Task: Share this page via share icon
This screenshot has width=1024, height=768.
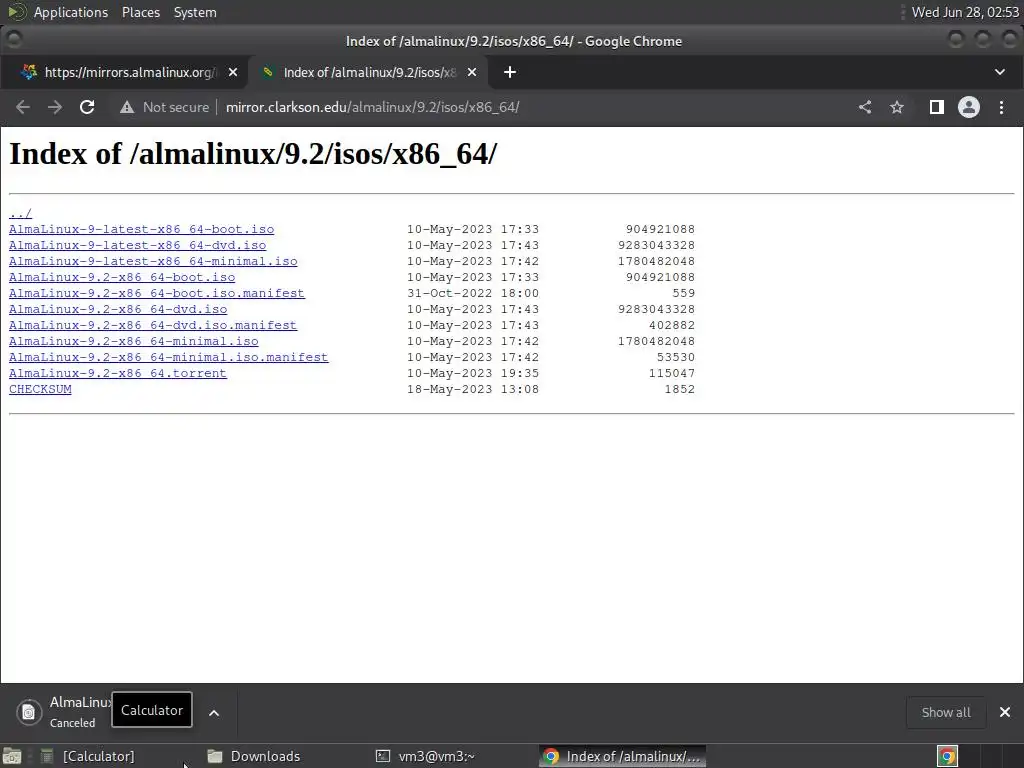Action: click(865, 107)
